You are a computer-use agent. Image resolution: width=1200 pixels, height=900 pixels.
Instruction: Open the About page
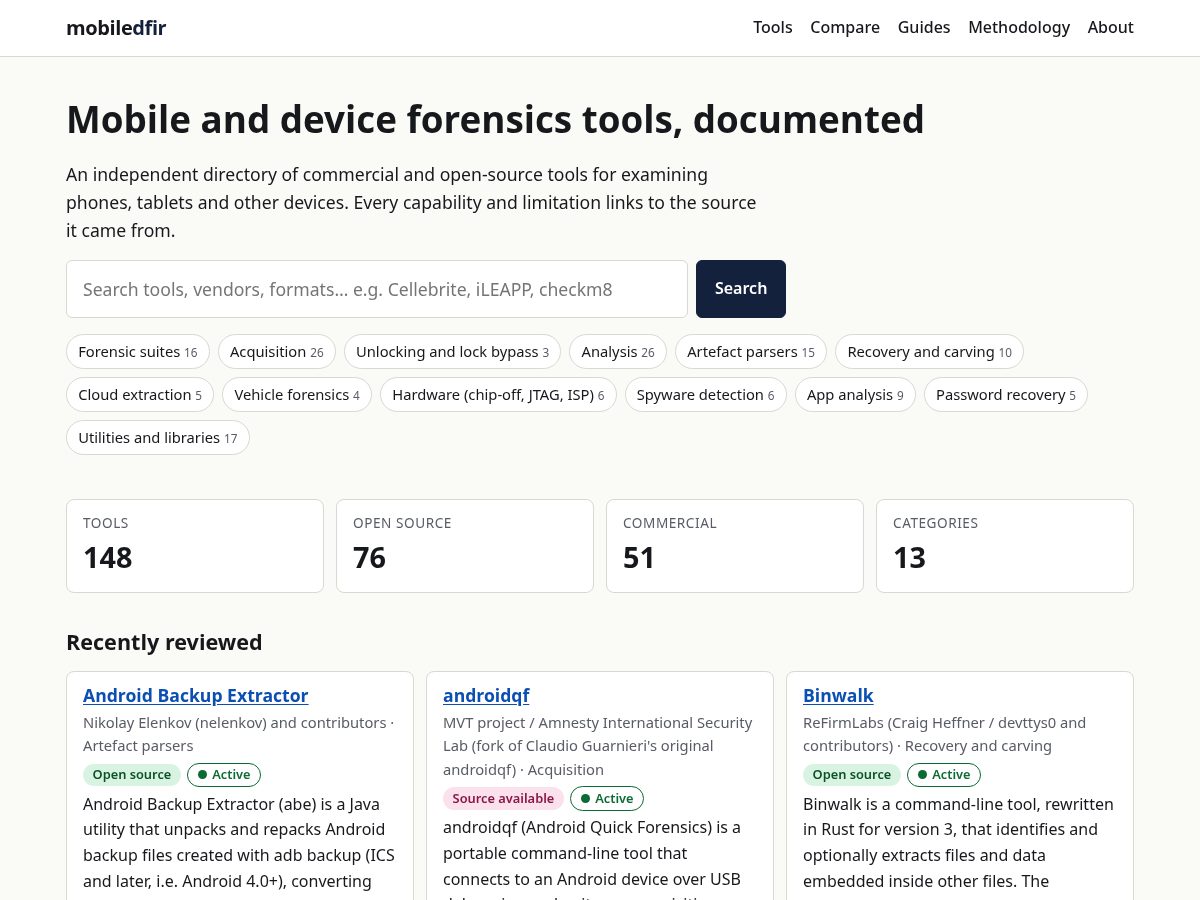(x=1110, y=28)
